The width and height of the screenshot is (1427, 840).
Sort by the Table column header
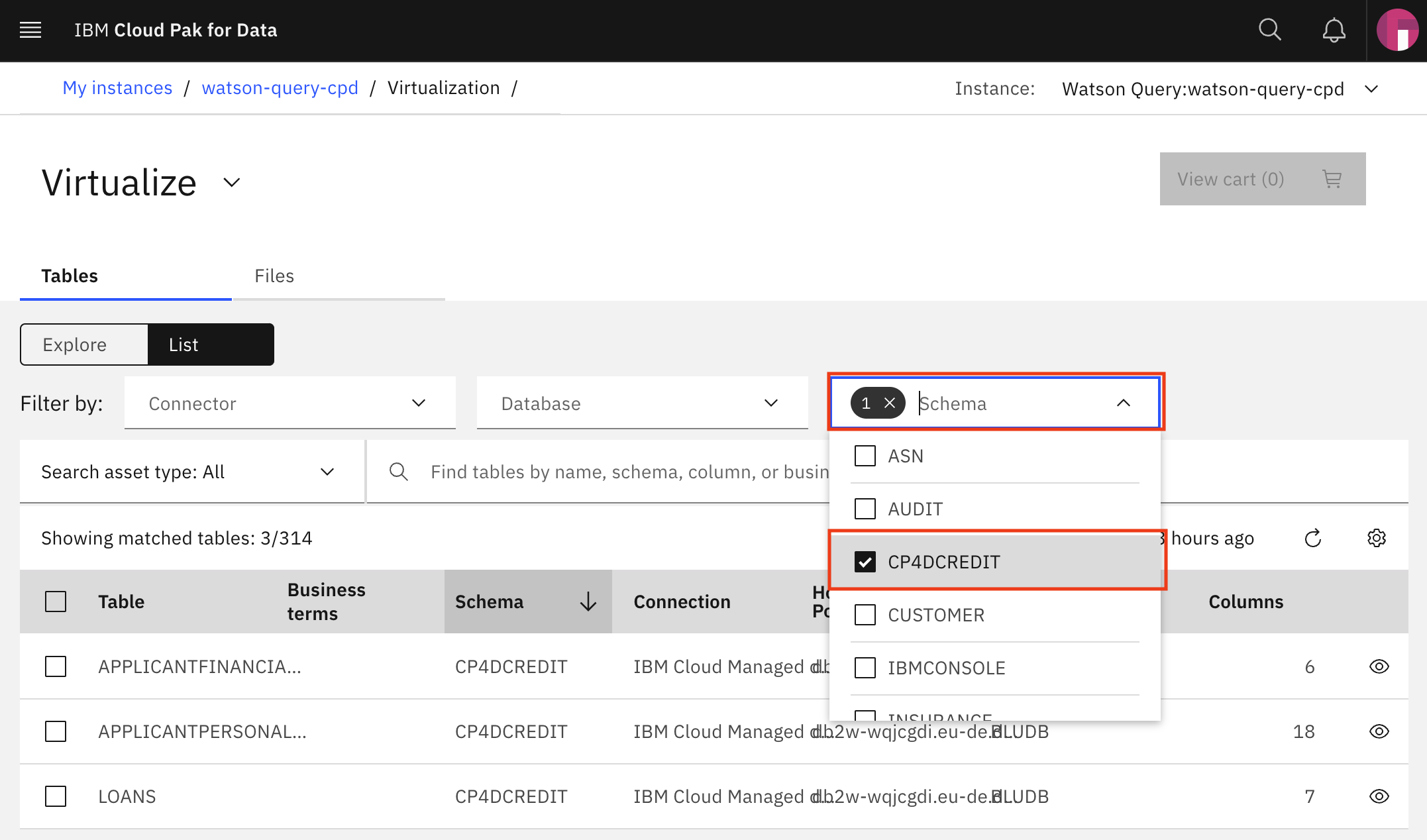pos(121,602)
